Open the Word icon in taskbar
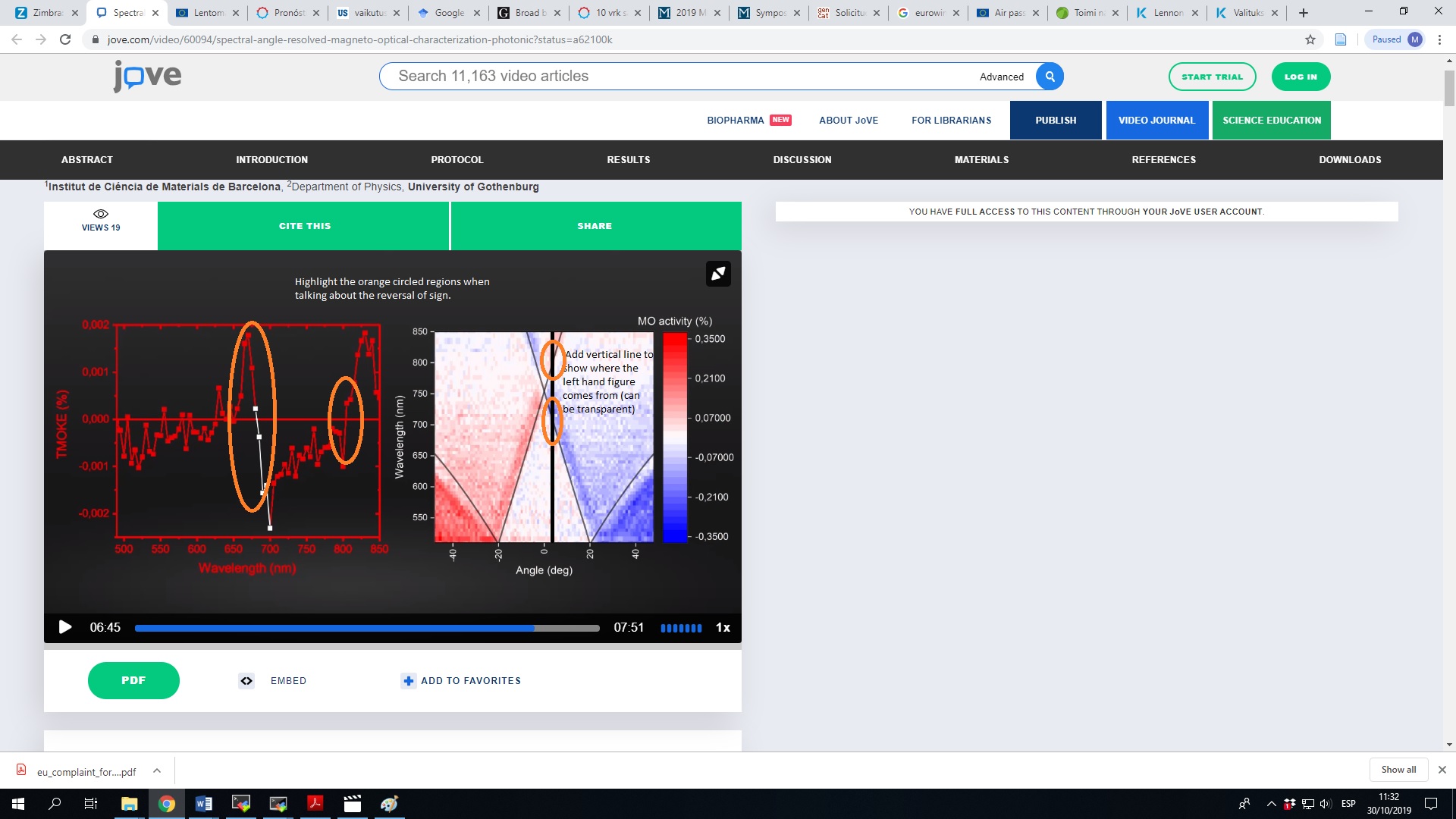The width and height of the screenshot is (1456, 819). (x=203, y=804)
